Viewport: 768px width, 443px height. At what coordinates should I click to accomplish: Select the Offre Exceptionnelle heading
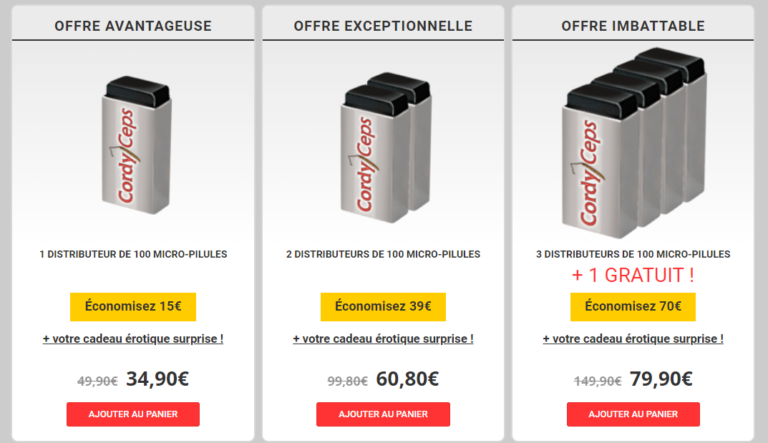coord(383,26)
